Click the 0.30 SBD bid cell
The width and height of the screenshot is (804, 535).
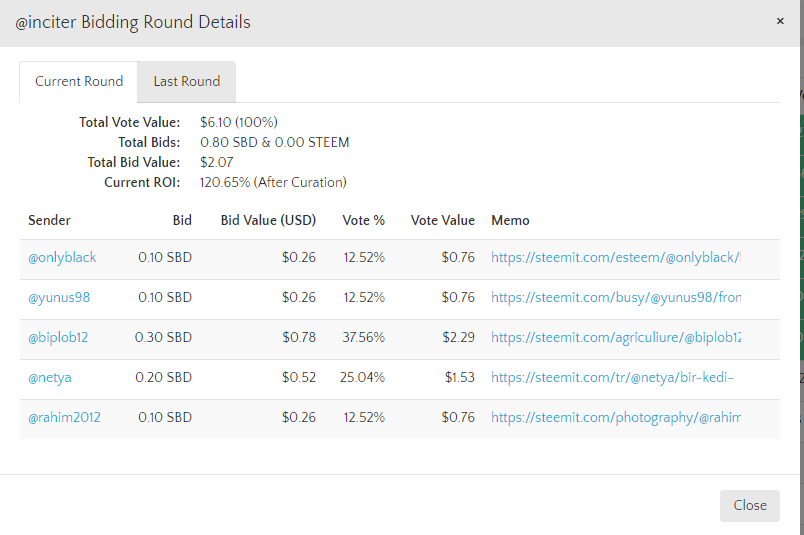coord(164,338)
